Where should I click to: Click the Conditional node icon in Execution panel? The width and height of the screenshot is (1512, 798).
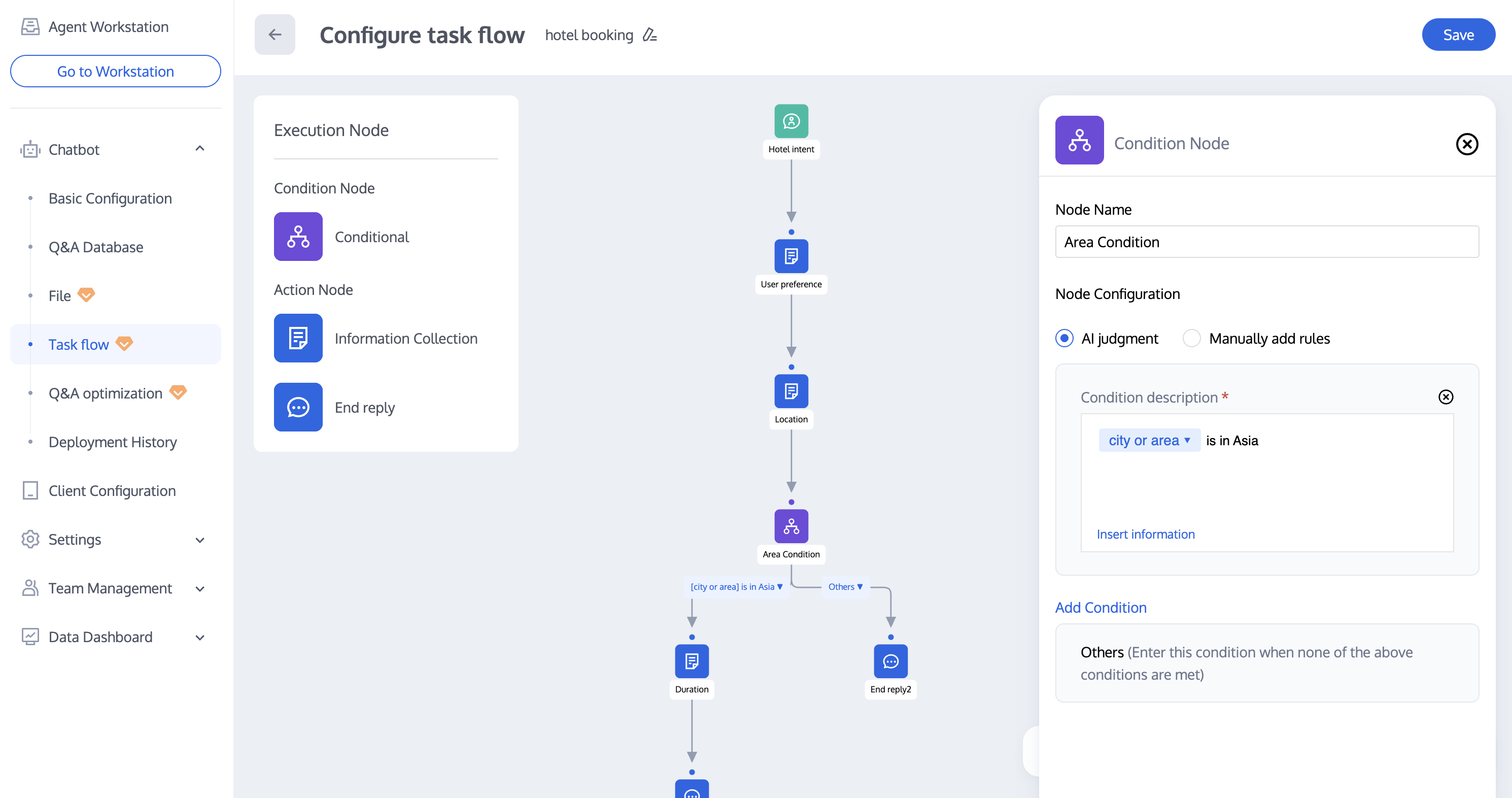tap(298, 237)
